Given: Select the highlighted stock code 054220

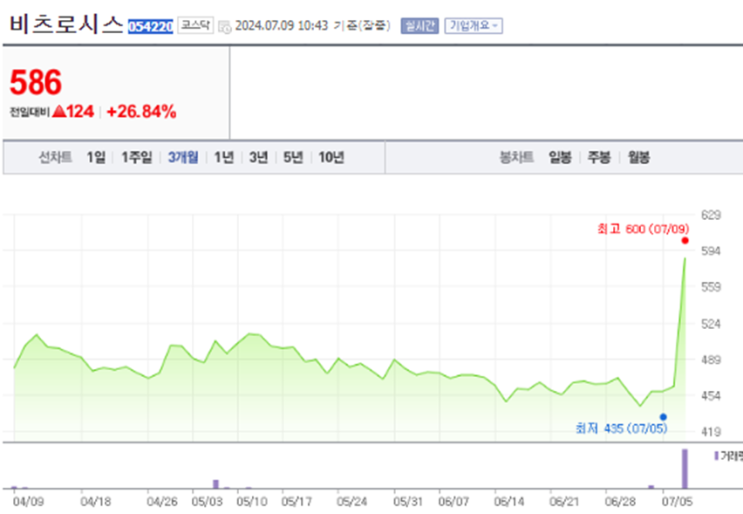Looking at the screenshot, I should (x=150, y=27).
